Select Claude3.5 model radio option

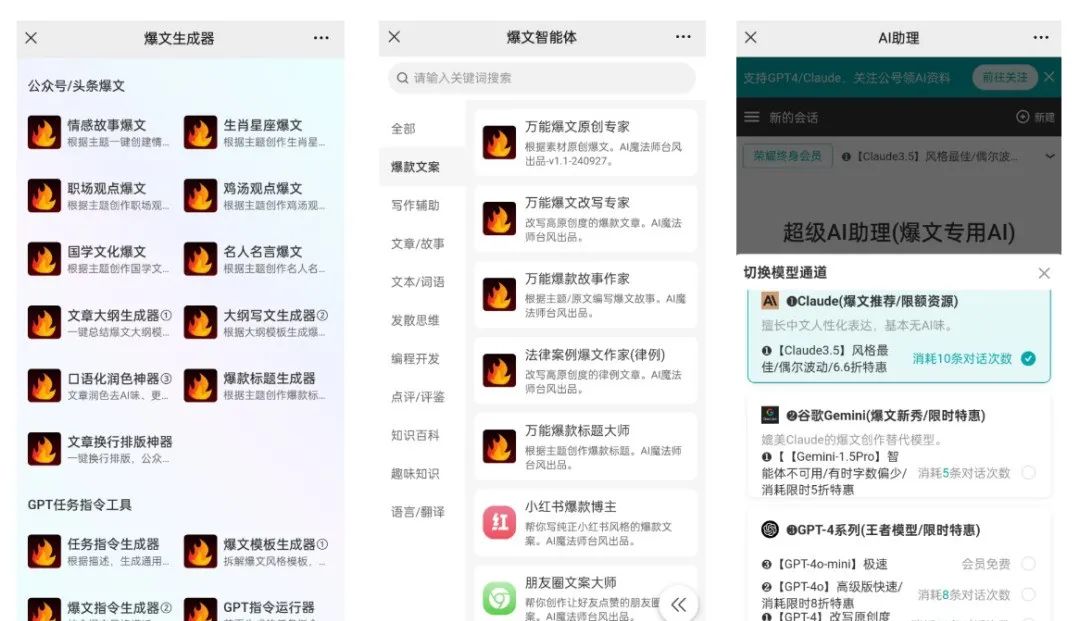click(x=1028, y=359)
